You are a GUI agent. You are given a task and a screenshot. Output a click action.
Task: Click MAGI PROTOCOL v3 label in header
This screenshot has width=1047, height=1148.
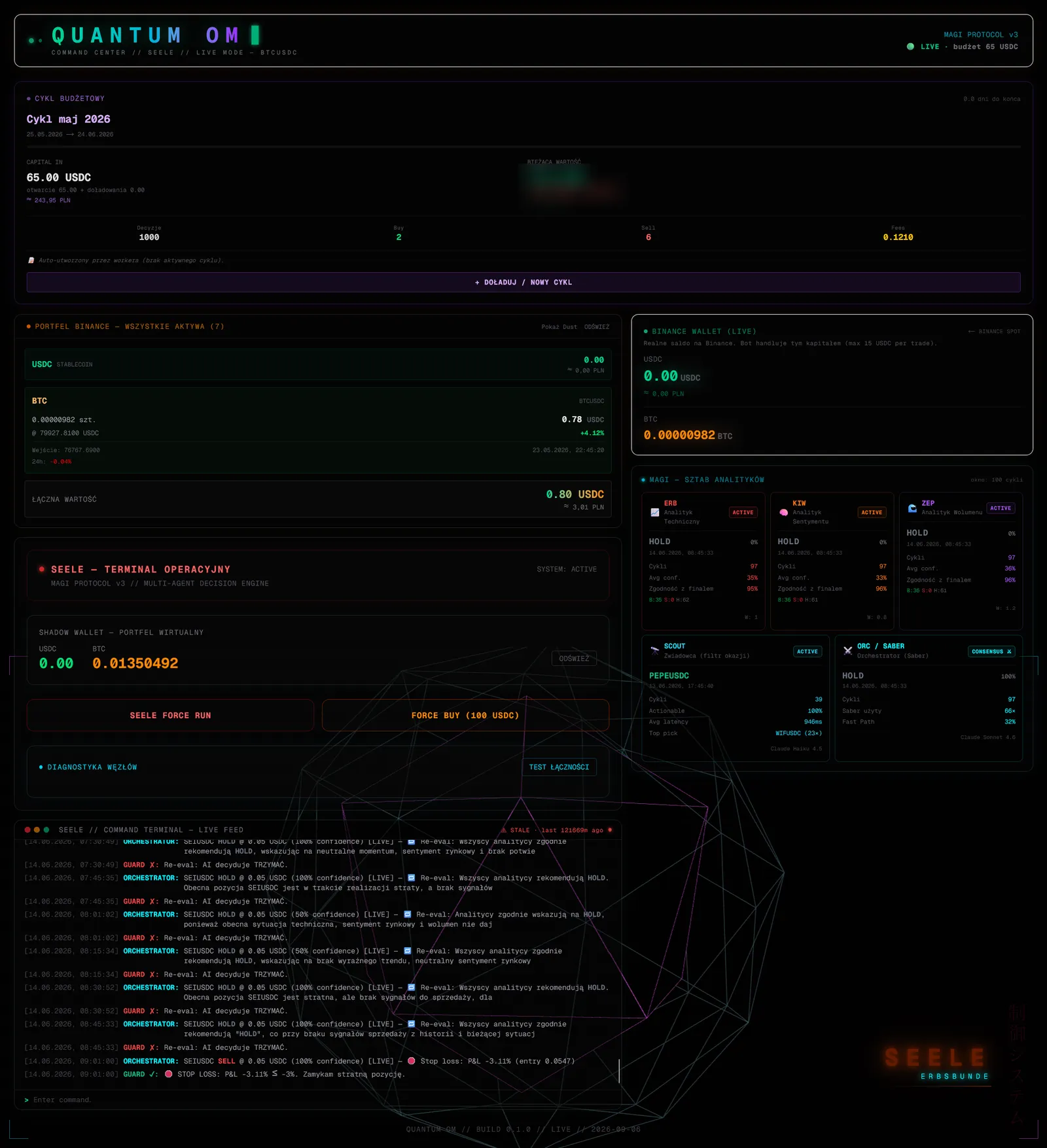[980, 35]
